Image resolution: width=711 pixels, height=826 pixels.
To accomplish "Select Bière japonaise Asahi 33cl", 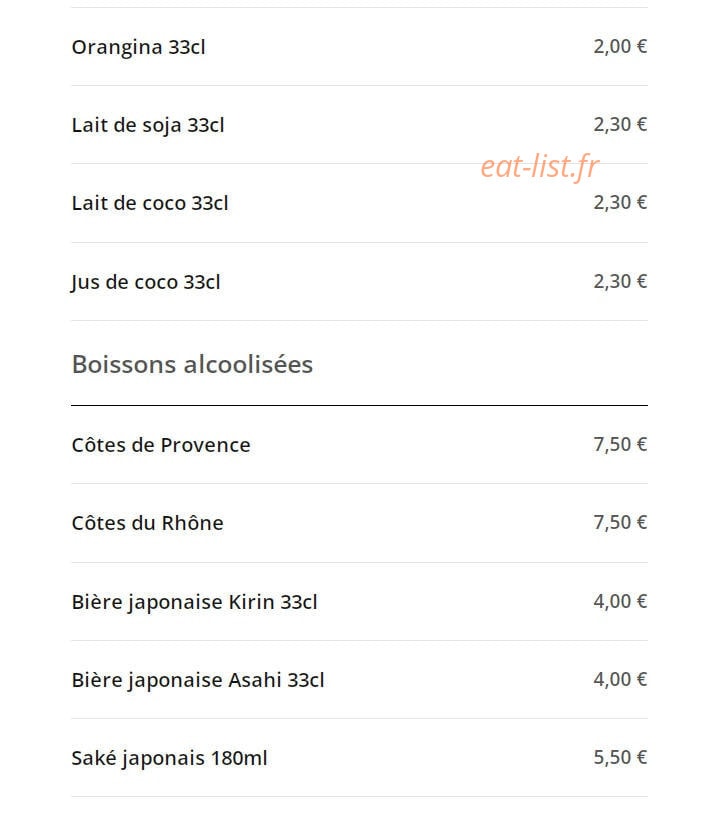I will (198, 680).
